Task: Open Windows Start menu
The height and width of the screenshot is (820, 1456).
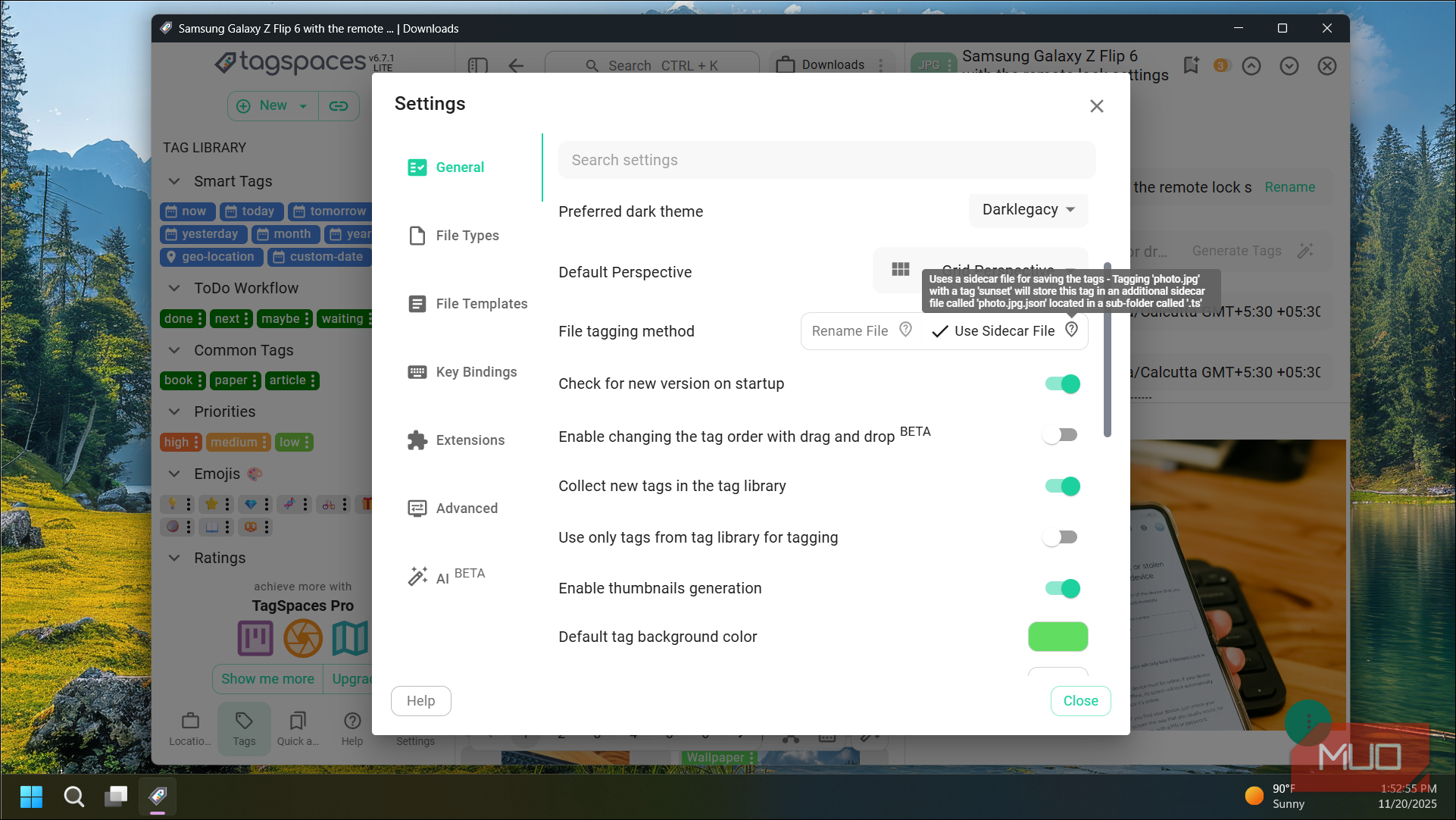Action: pos(31,797)
